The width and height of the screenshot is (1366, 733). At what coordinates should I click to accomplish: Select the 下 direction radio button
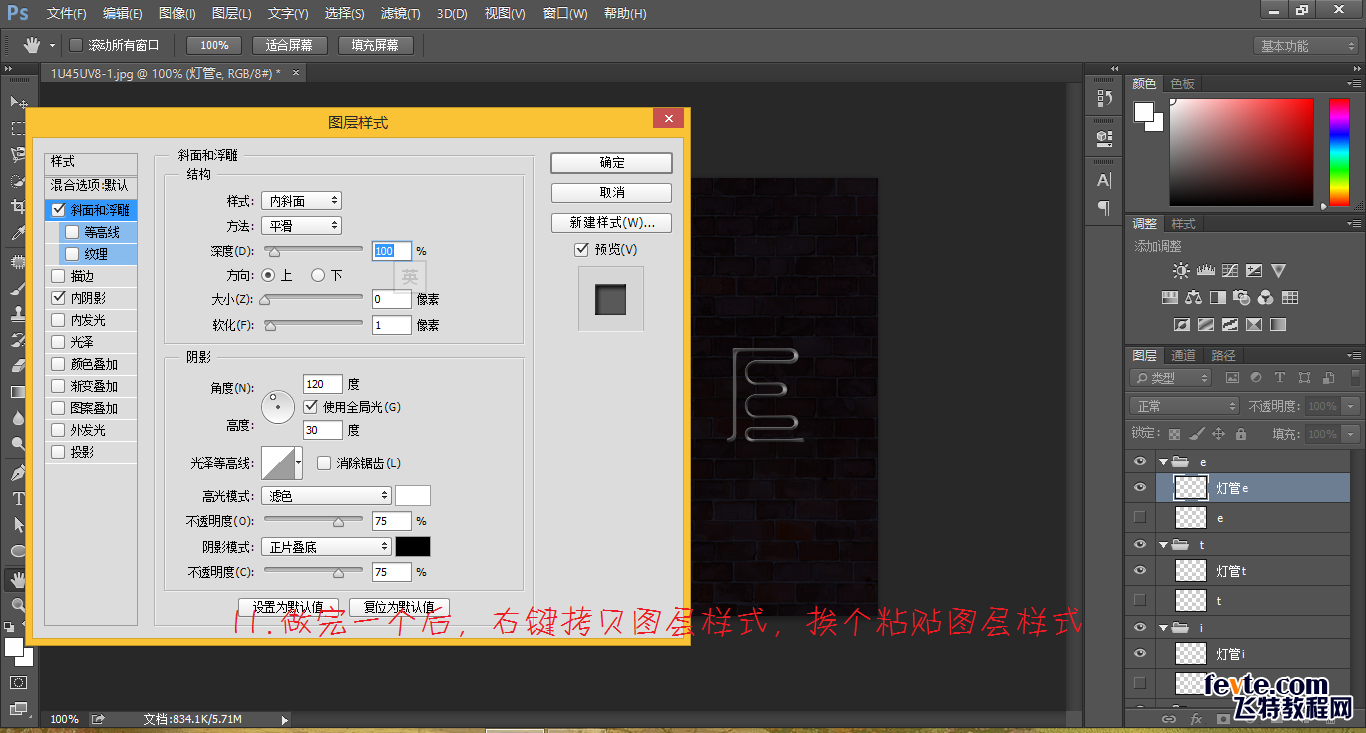(318, 275)
